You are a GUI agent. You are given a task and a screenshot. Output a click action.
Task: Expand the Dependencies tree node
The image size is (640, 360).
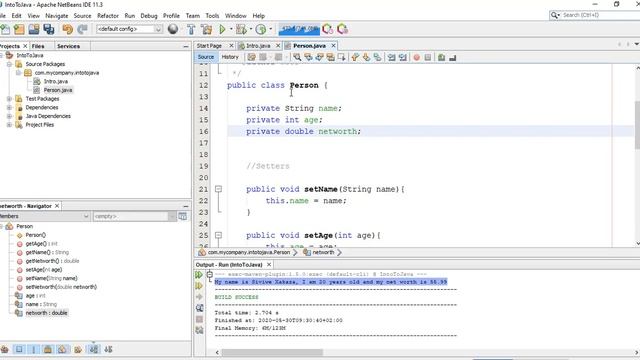[x=9, y=107]
